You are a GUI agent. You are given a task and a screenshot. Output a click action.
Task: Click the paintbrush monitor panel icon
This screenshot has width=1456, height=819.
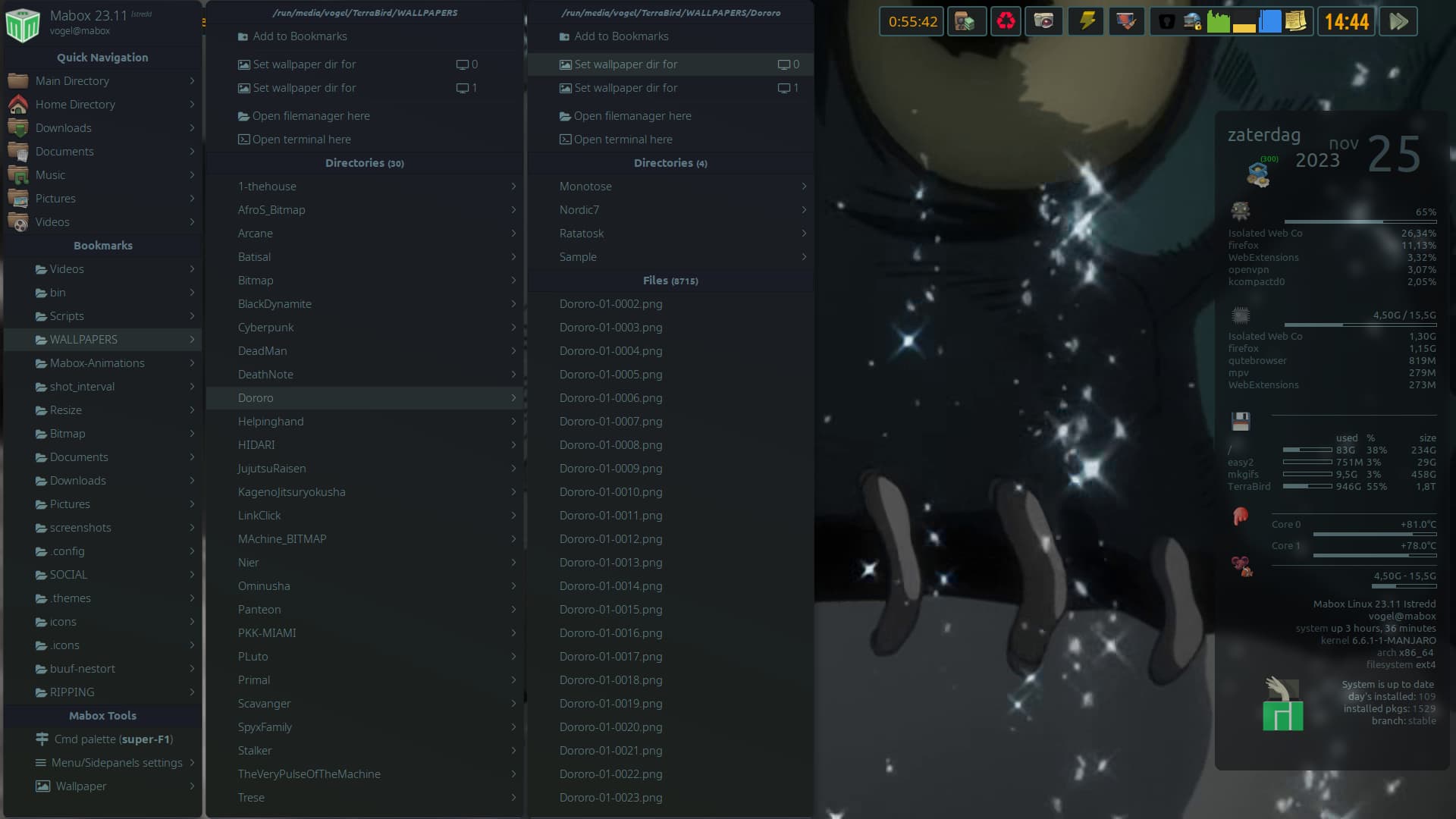[x=1126, y=21]
